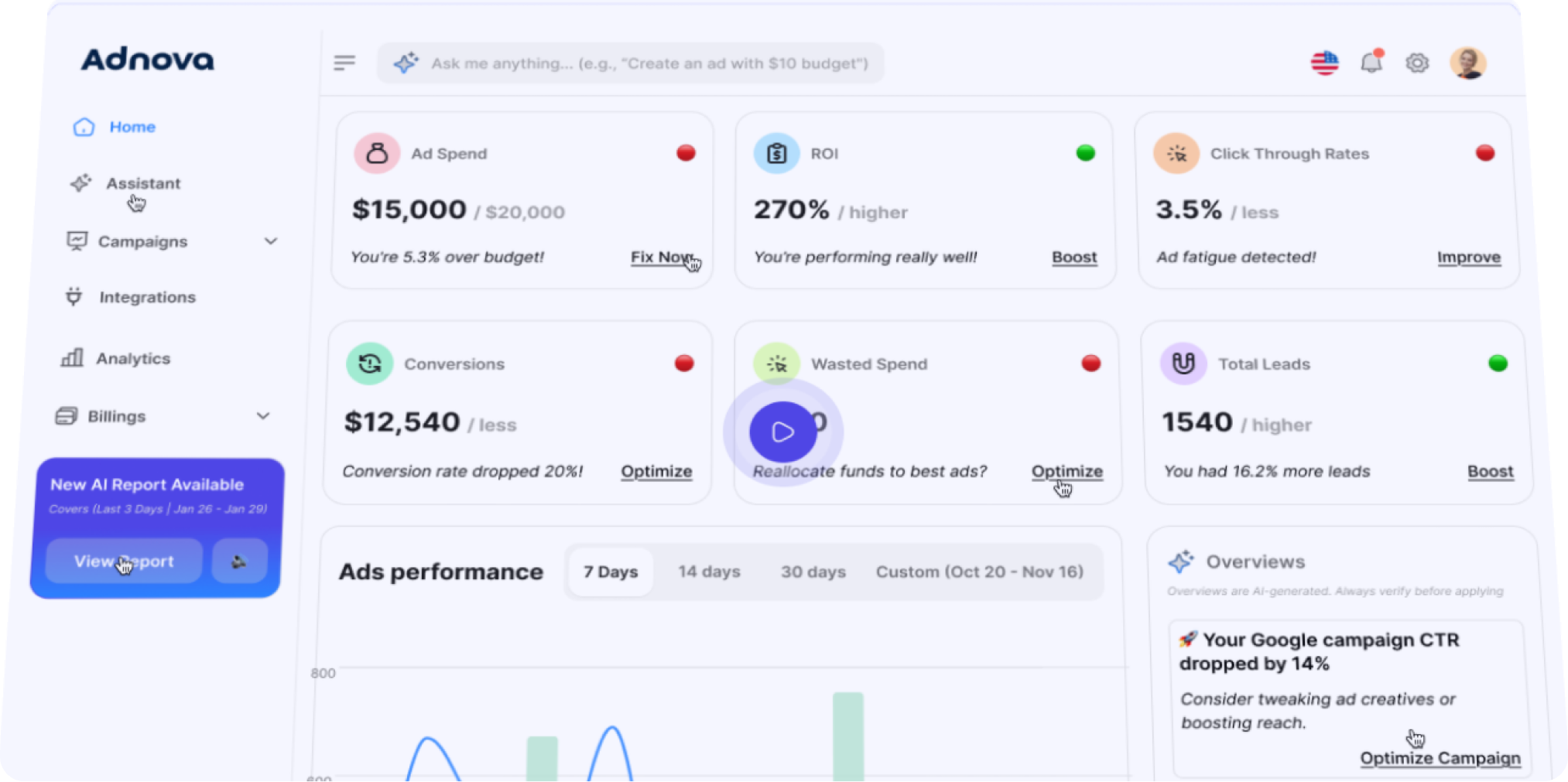
Task: Click the green status dot on ROI
Action: (x=1086, y=152)
